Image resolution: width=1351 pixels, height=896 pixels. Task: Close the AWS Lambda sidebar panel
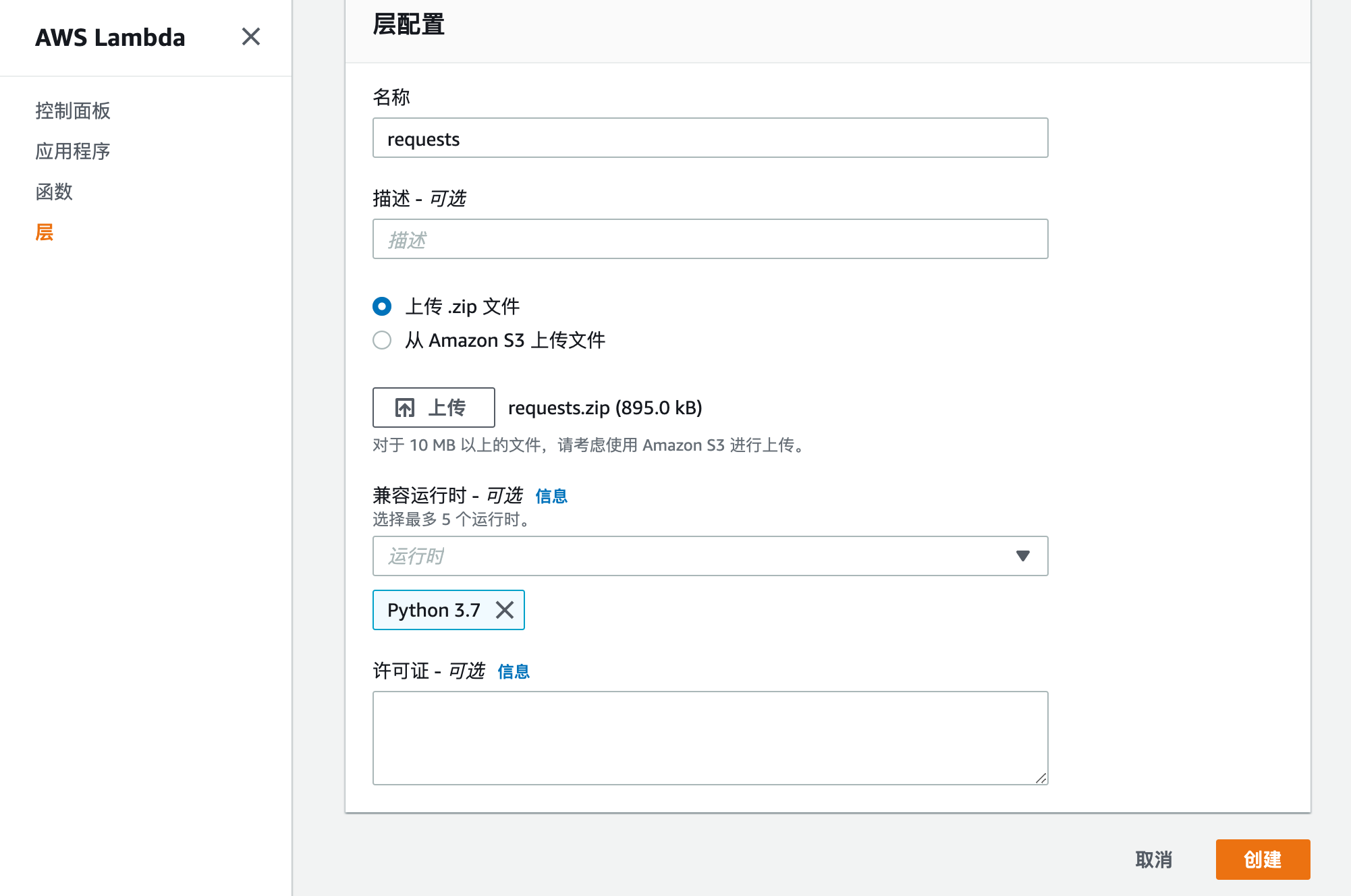pyautogui.click(x=250, y=36)
